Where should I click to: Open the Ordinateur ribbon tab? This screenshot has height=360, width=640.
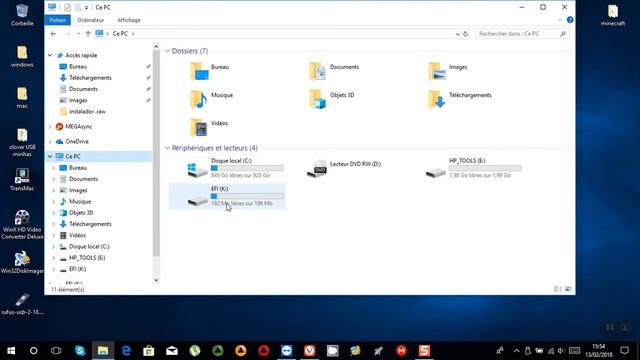point(91,20)
